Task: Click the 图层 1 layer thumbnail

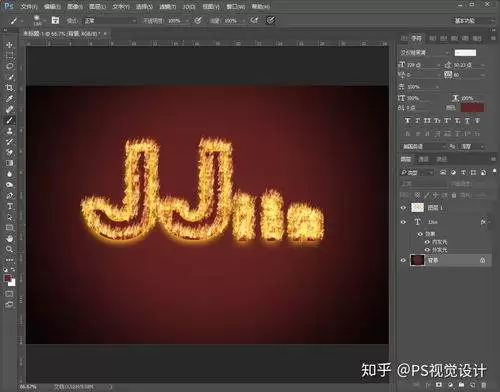Action: coord(417,208)
